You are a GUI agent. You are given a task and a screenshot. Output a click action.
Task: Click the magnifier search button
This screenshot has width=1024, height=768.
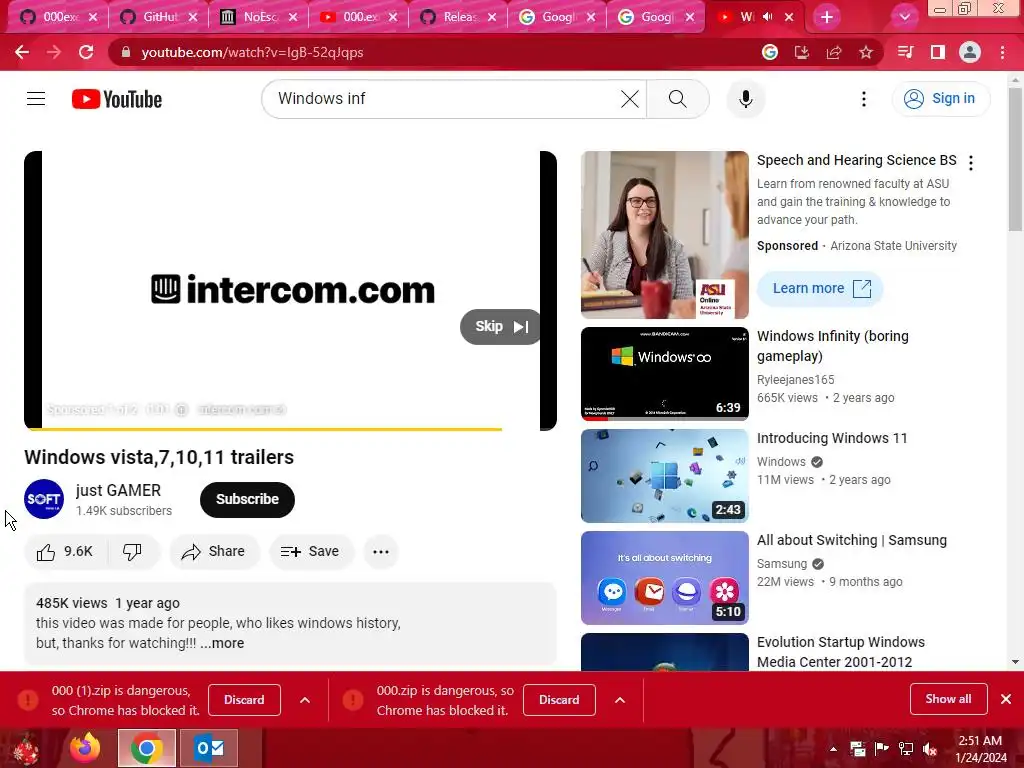tap(678, 99)
